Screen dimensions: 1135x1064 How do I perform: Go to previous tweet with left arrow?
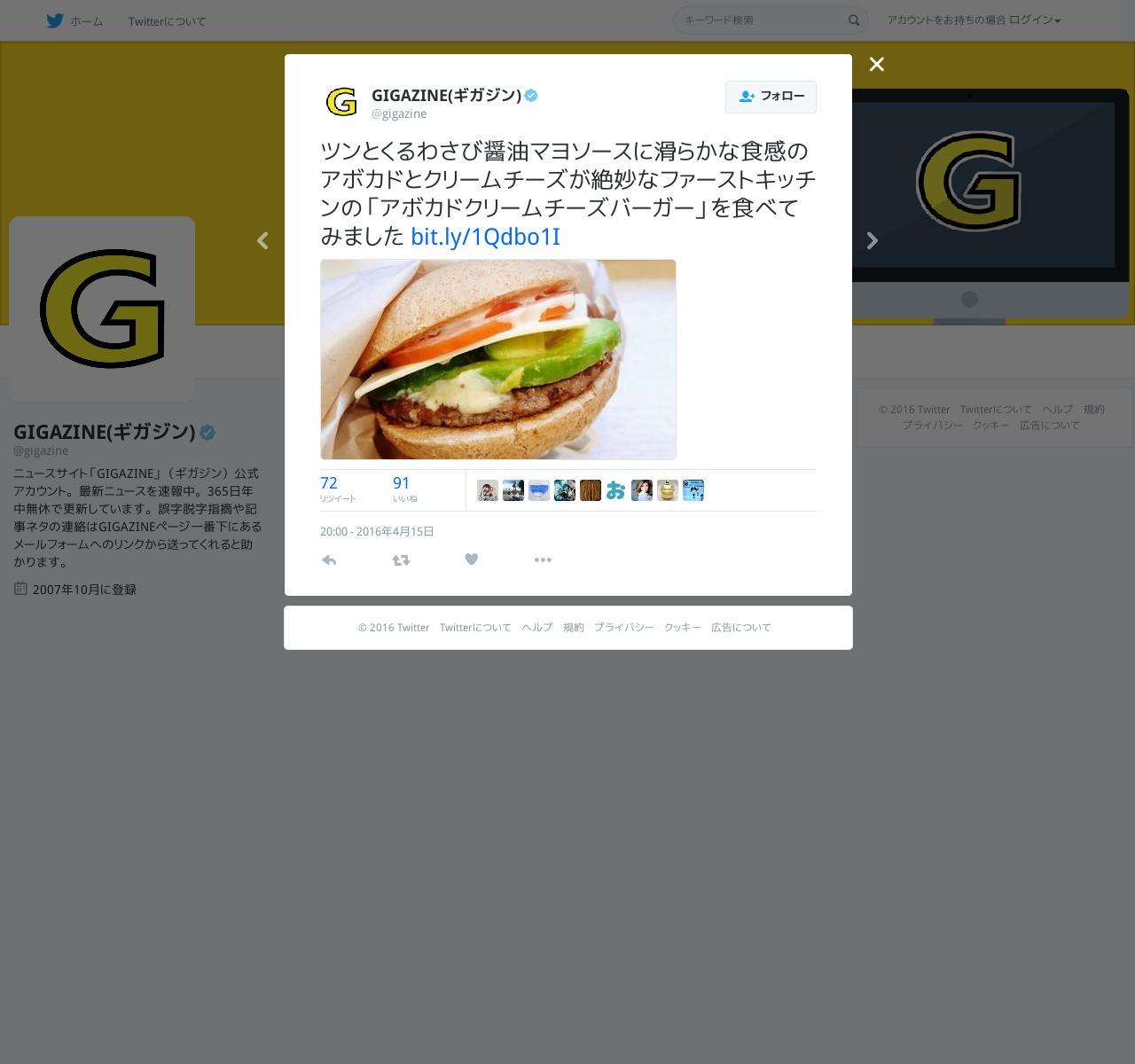point(262,240)
